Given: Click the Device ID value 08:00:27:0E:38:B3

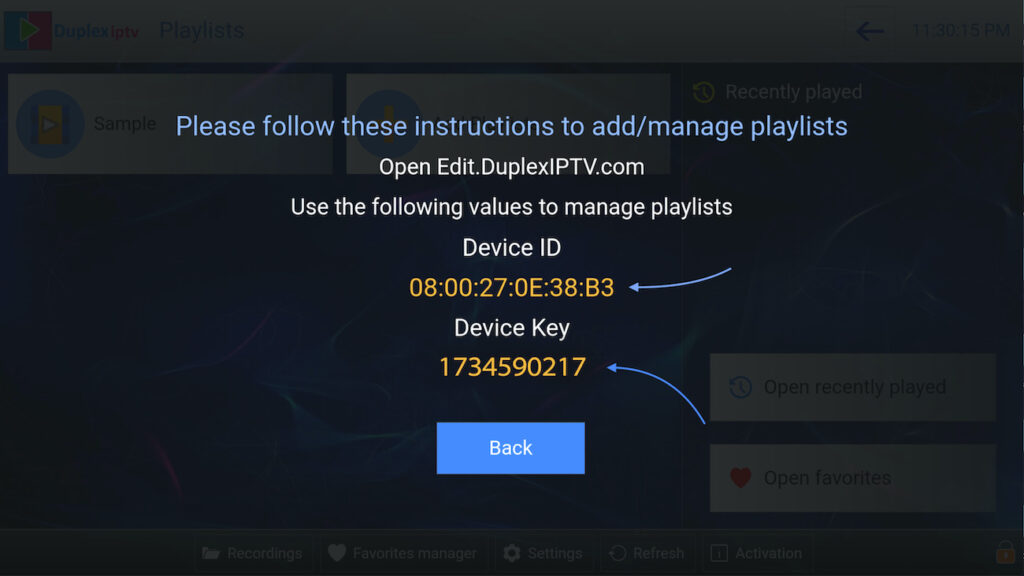Looking at the screenshot, I should point(511,288).
